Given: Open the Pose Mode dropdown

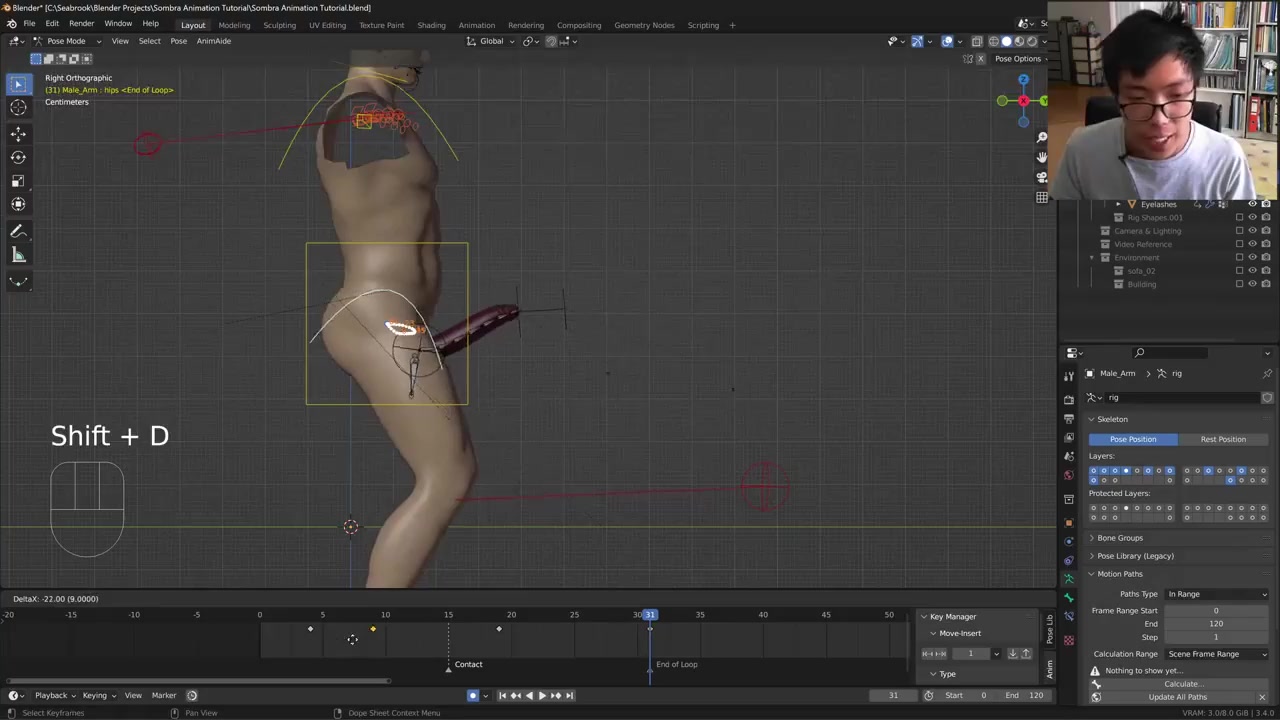Looking at the screenshot, I should coord(66,41).
